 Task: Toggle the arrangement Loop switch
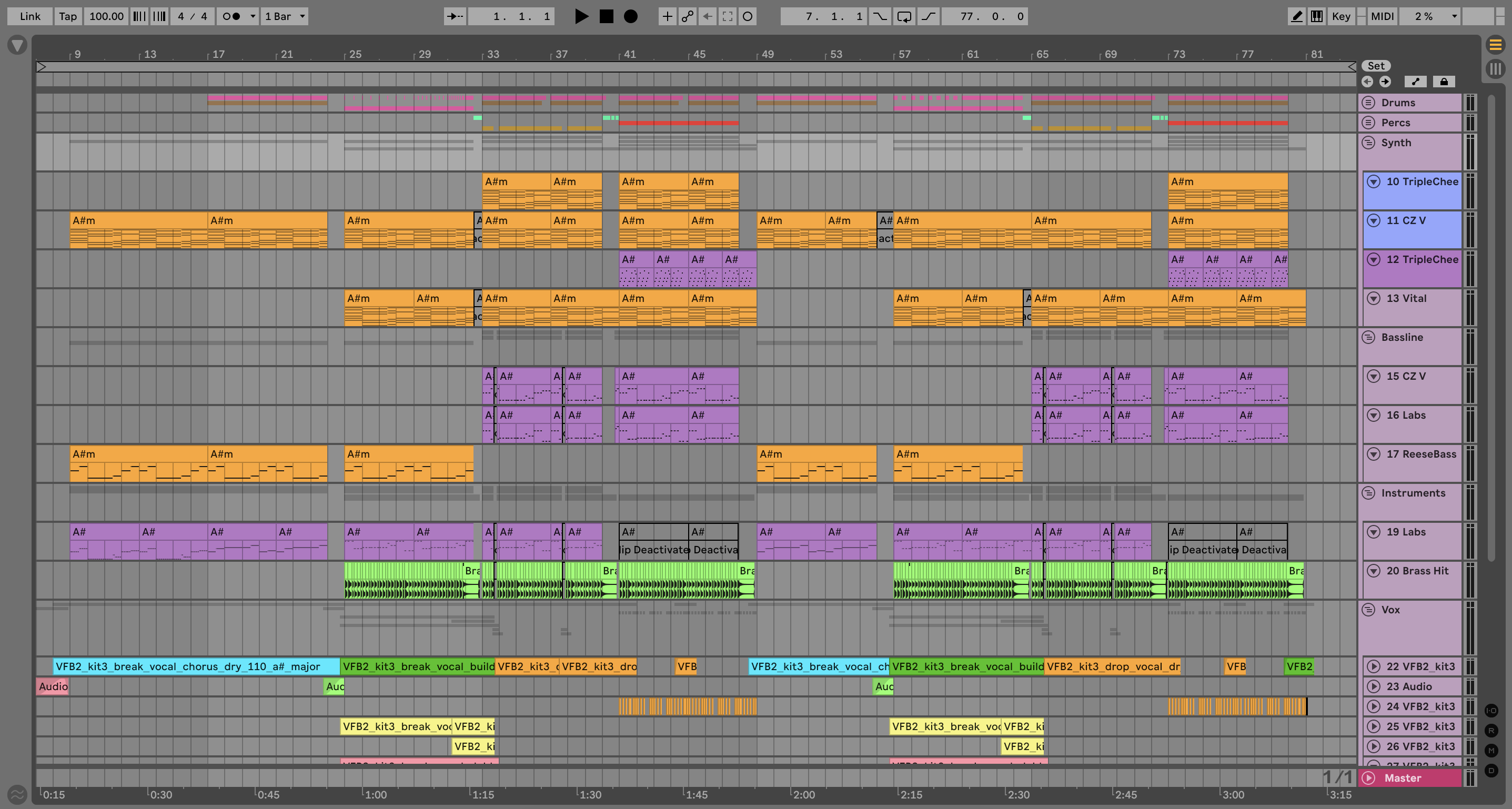904,16
